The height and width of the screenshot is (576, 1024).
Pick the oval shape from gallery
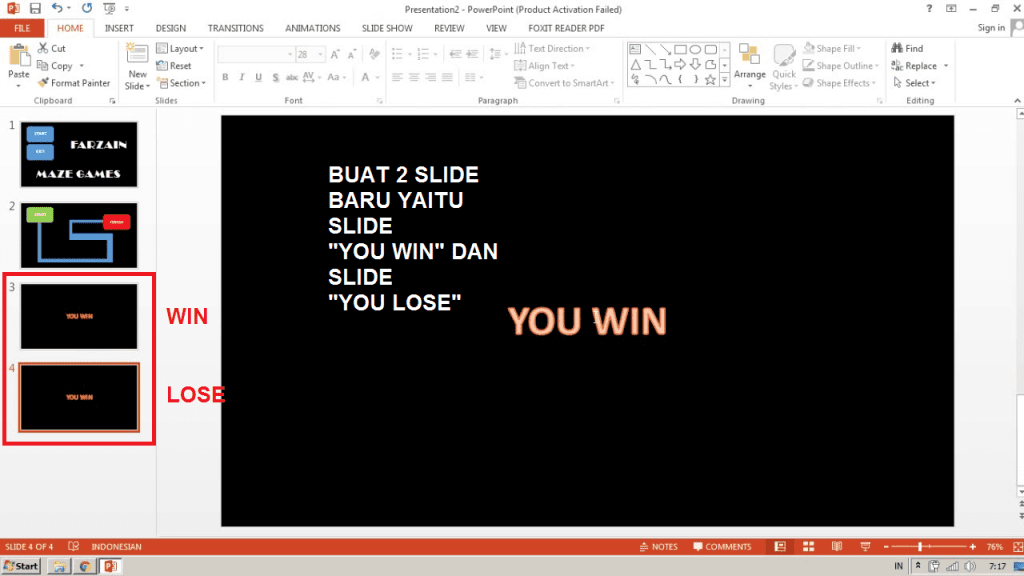coord(695,50)
